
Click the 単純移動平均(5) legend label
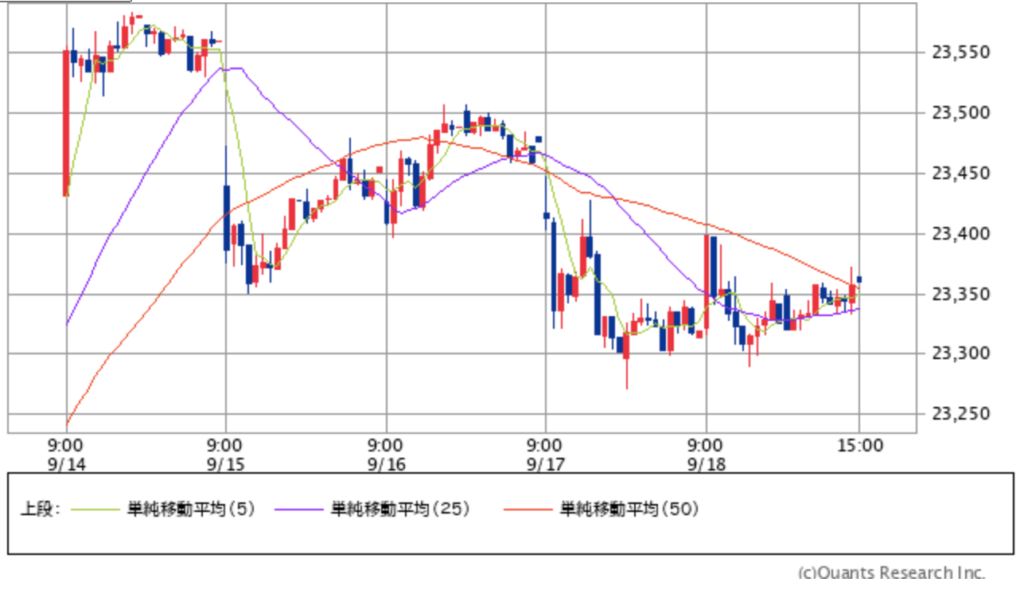tap(191, 509)
